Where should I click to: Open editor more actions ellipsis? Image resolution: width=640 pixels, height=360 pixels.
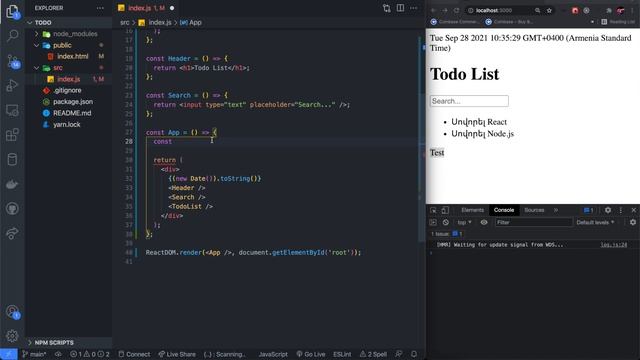point(414,8)
